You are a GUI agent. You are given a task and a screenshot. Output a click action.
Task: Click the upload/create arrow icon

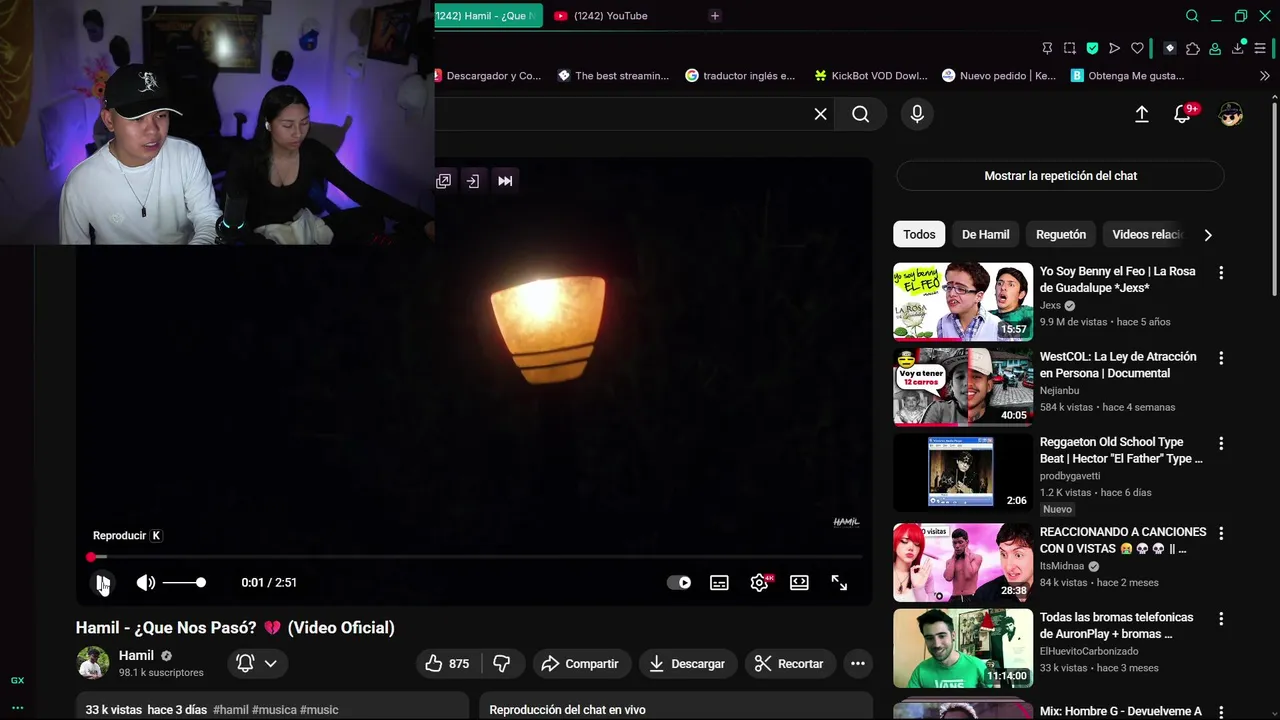1141,114
